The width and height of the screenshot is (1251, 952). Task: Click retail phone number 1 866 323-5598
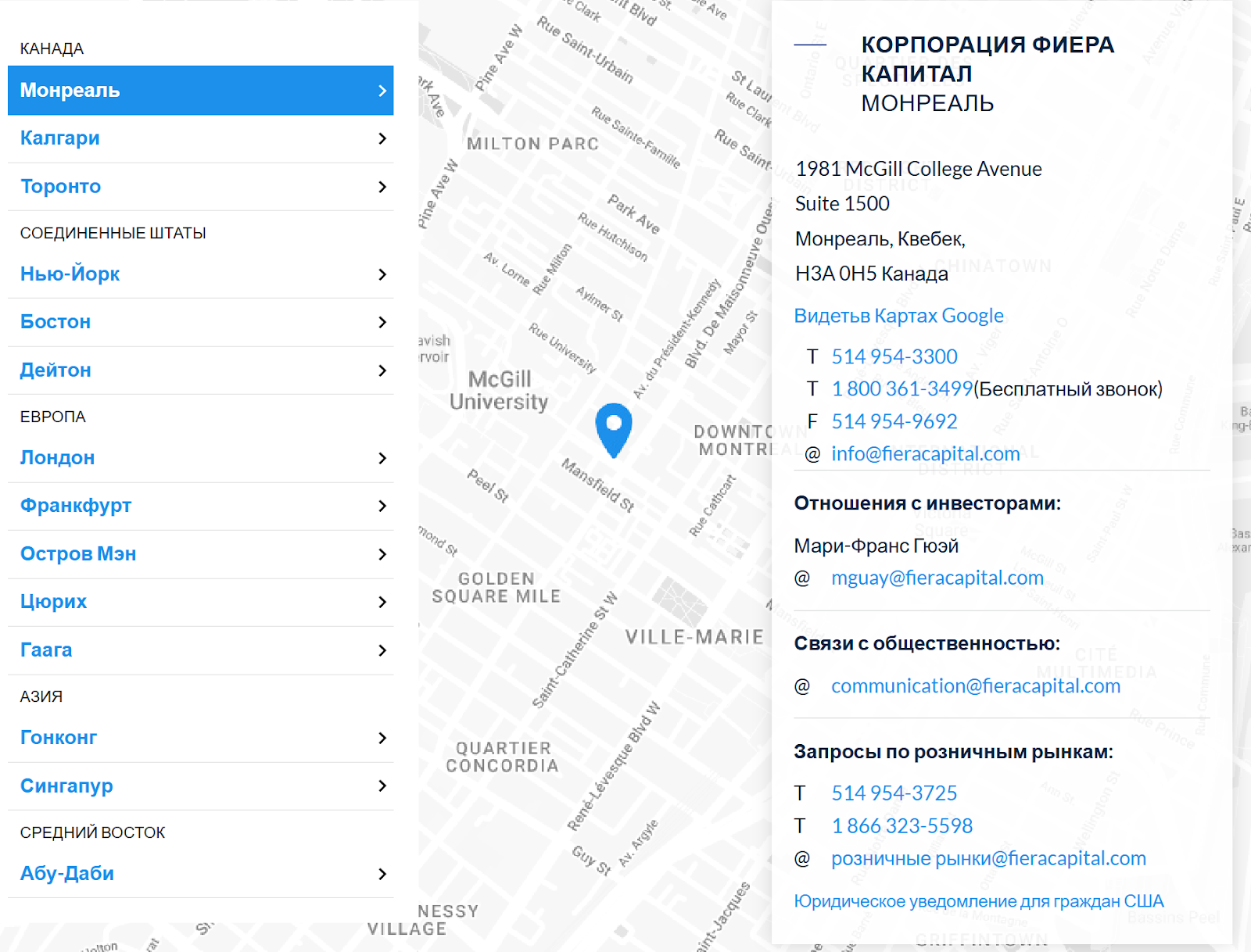[x=902, y=826]
